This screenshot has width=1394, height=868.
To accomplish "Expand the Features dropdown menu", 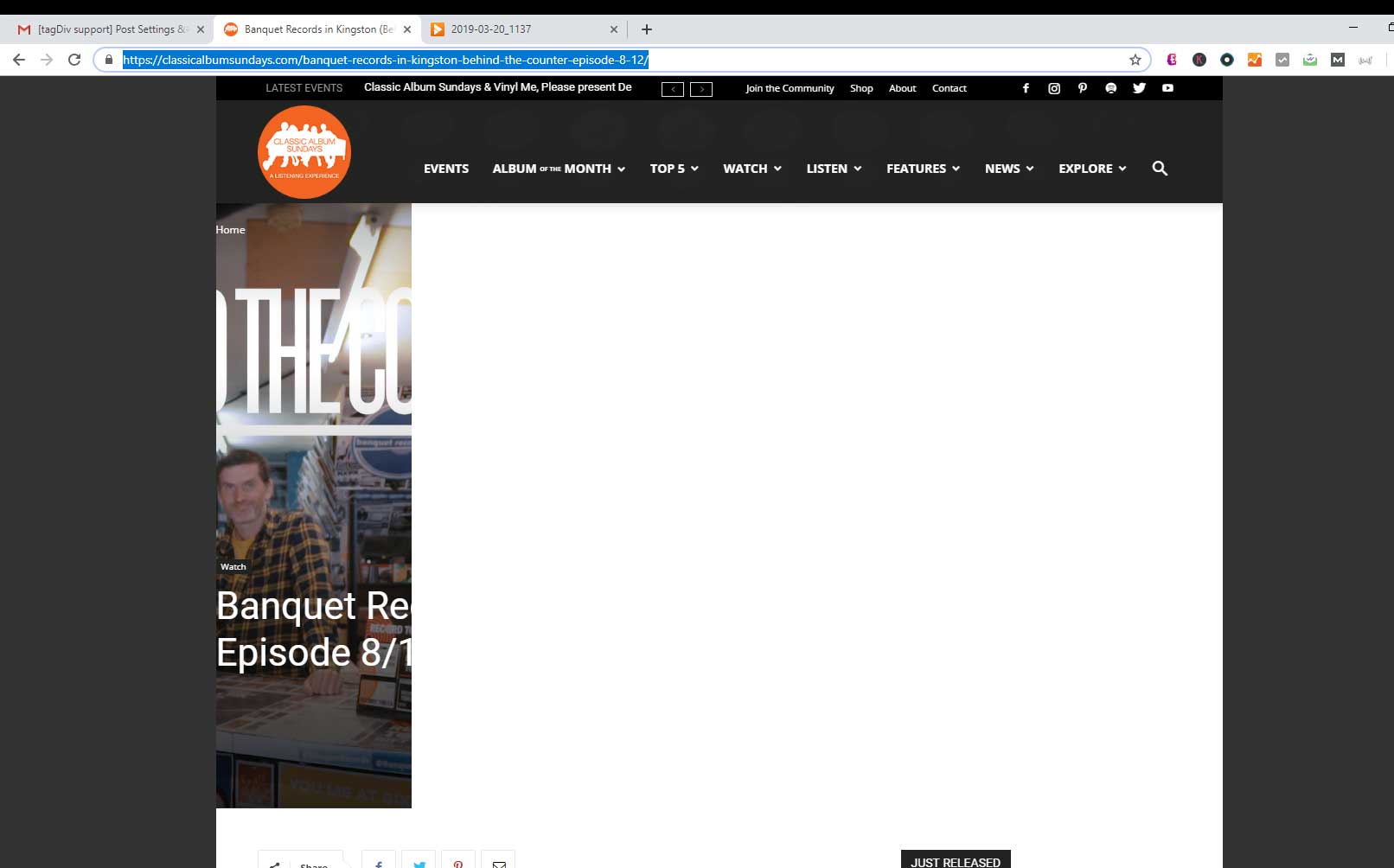I will coord(924,169).
